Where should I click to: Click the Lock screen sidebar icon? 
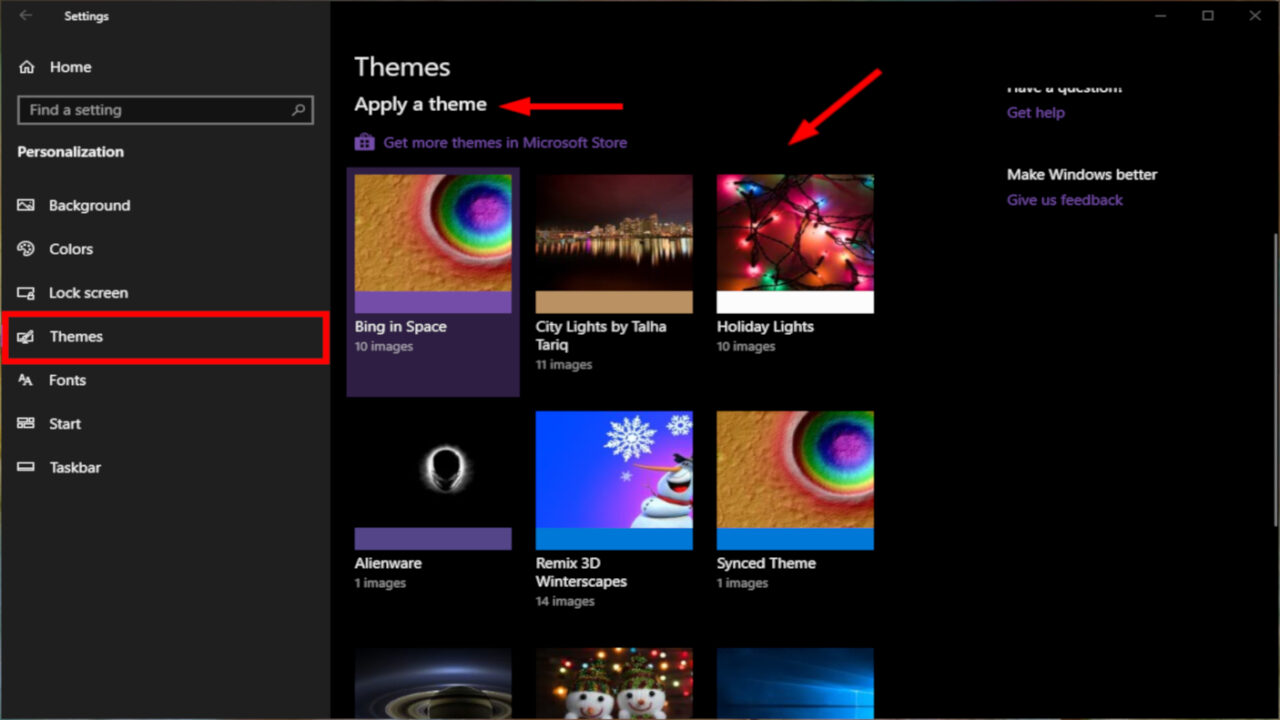[28, 292]
